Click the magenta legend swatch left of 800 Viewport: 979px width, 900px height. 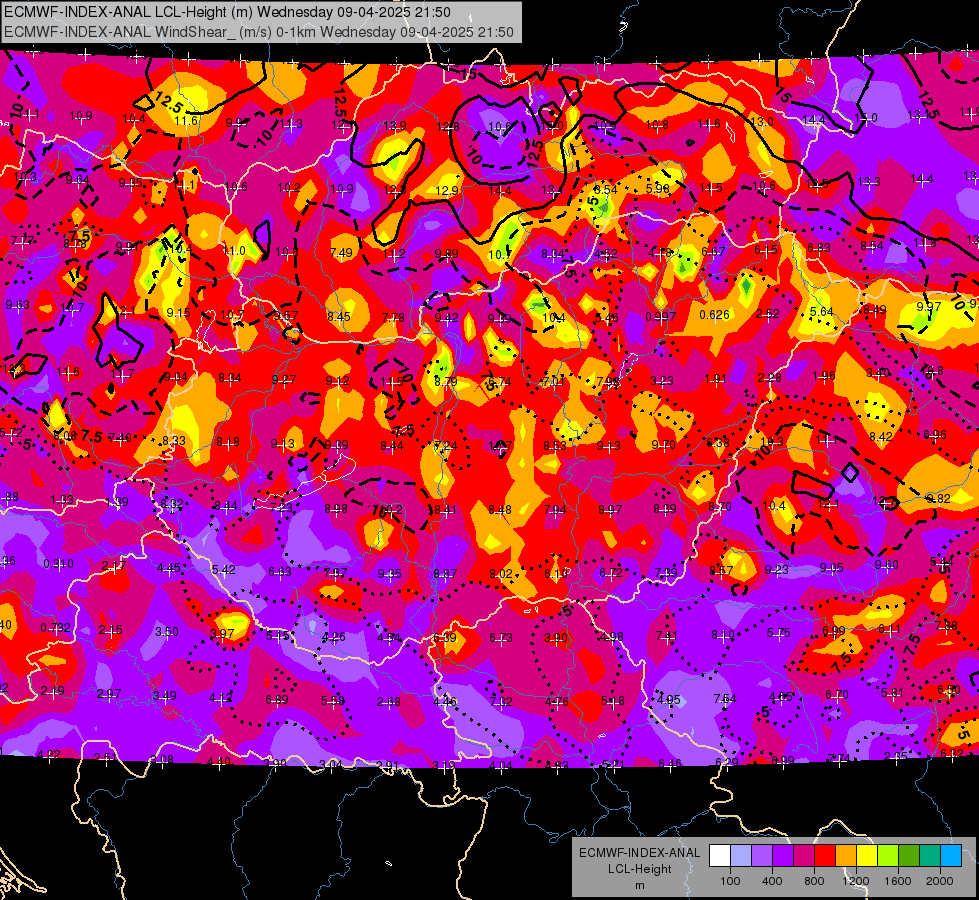tap(804, 855)
